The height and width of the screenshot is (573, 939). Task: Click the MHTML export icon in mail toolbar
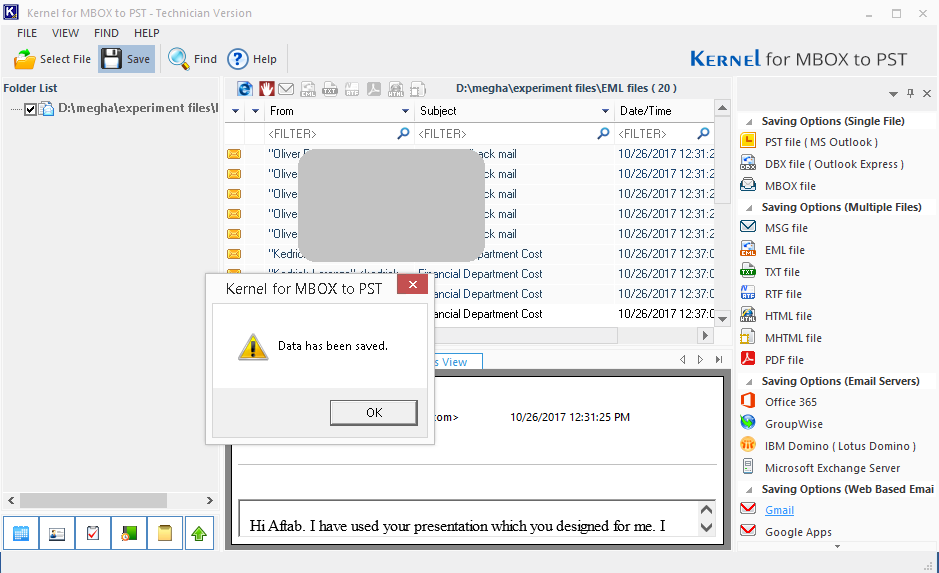[417, 89]
